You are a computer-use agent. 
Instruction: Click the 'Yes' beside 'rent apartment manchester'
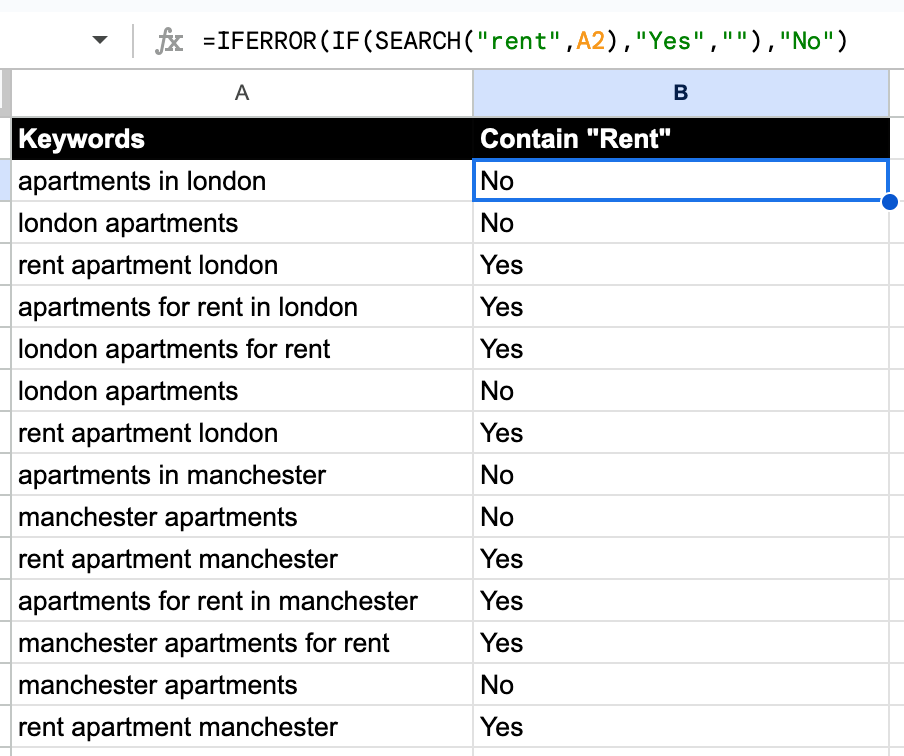pyautogui.click(x=680, y=559)
